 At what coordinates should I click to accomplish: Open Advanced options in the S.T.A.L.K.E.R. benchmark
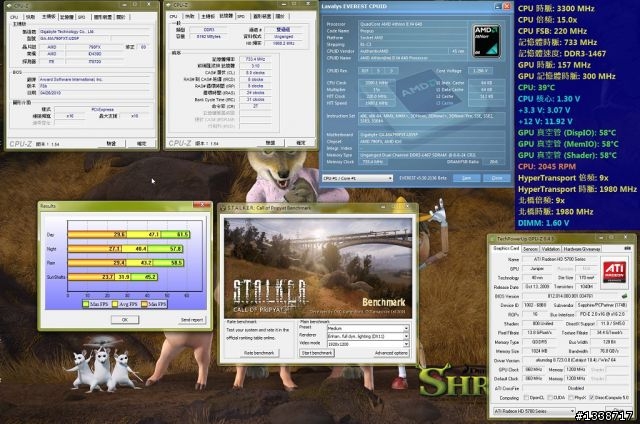click(x=391, y=353)
